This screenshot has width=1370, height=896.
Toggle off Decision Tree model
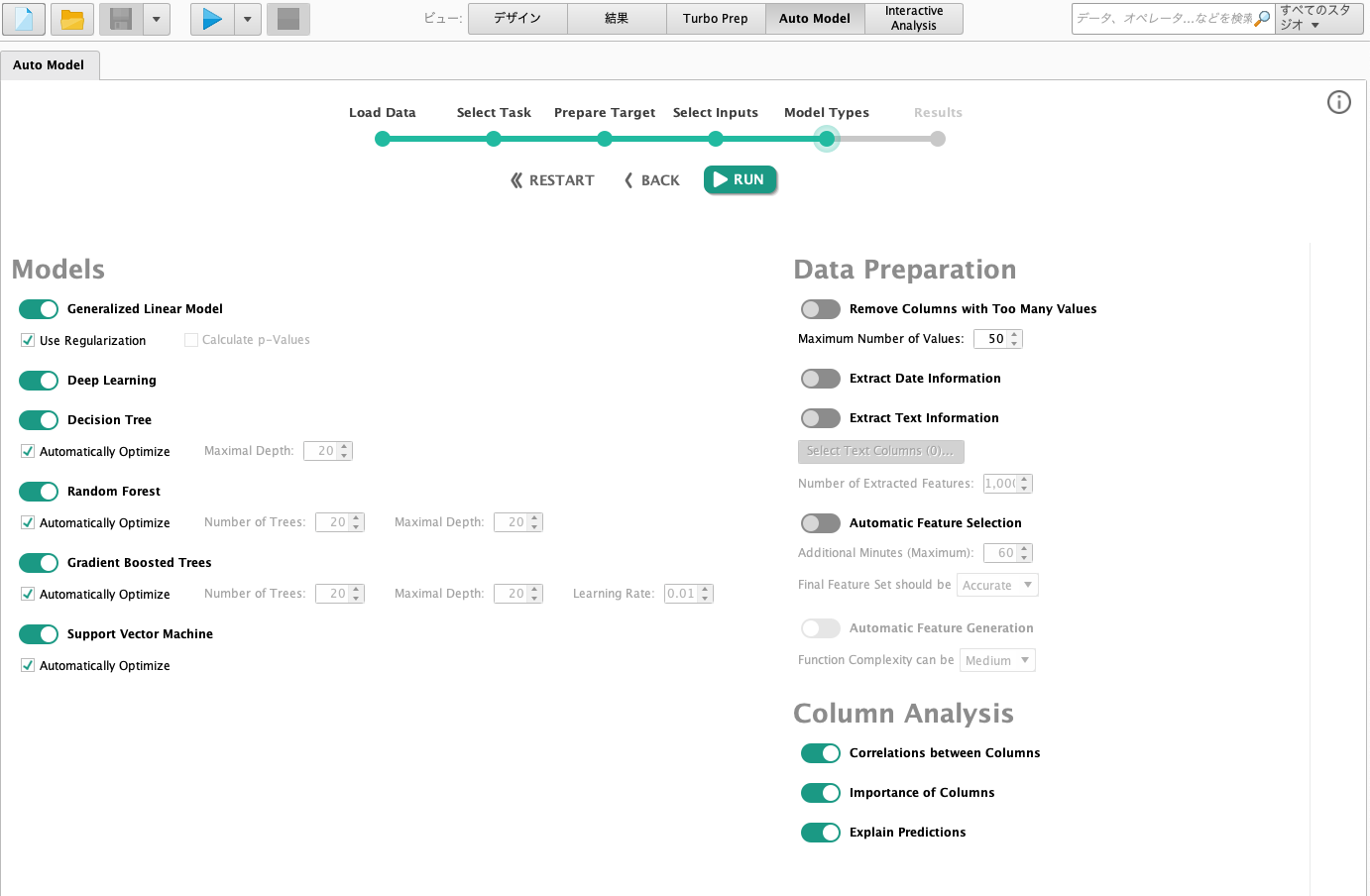[x=39, y=420]
